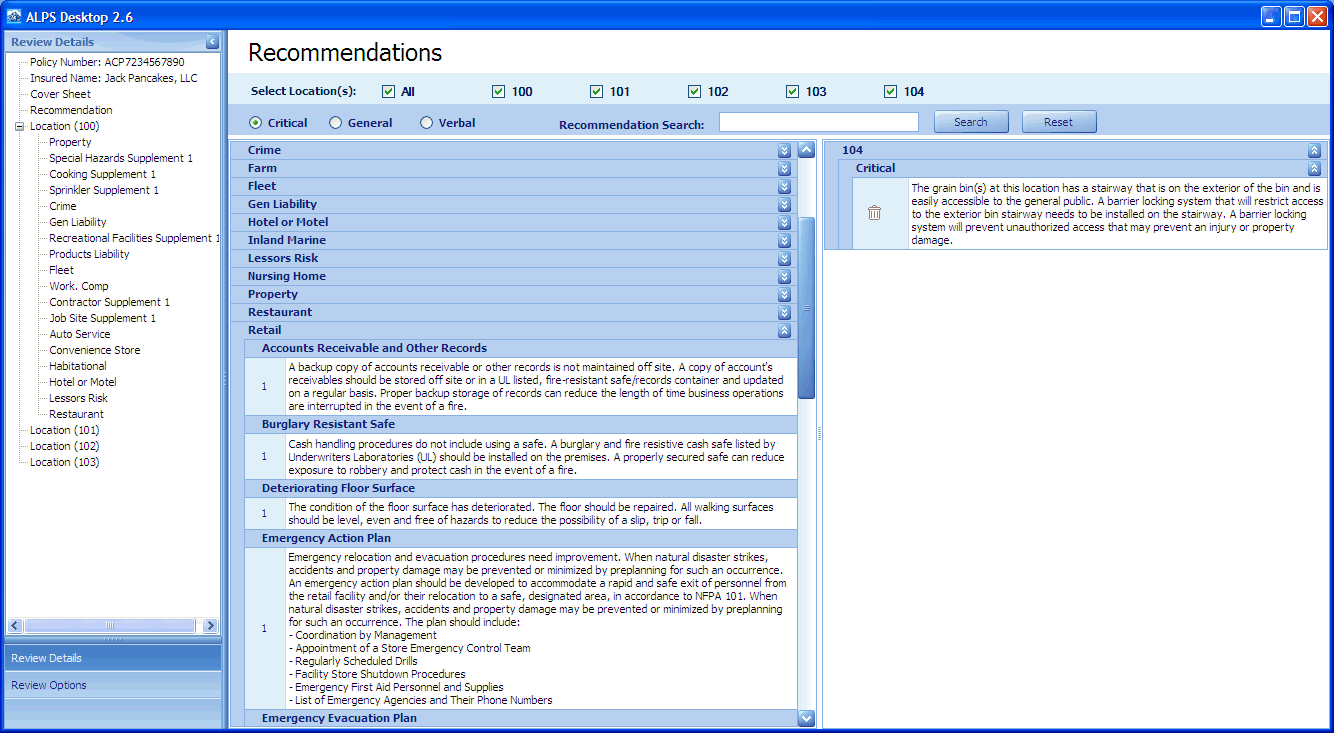The width and height of the screenshot is (1334, 733).
Task: Select Crime in the review tree
Action: [x=63, y=206]
